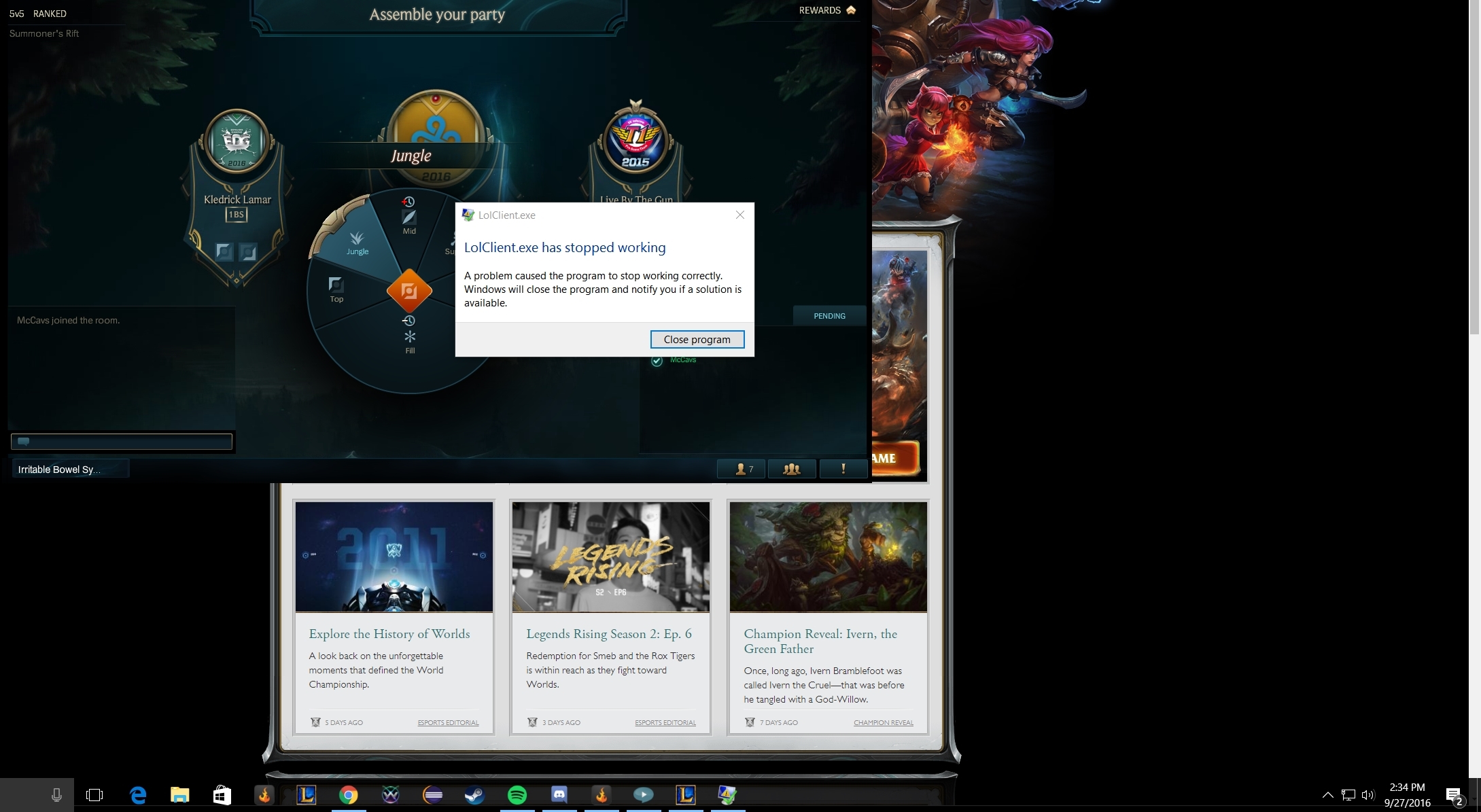Select the Top role on the wheel

pos(336,289)
